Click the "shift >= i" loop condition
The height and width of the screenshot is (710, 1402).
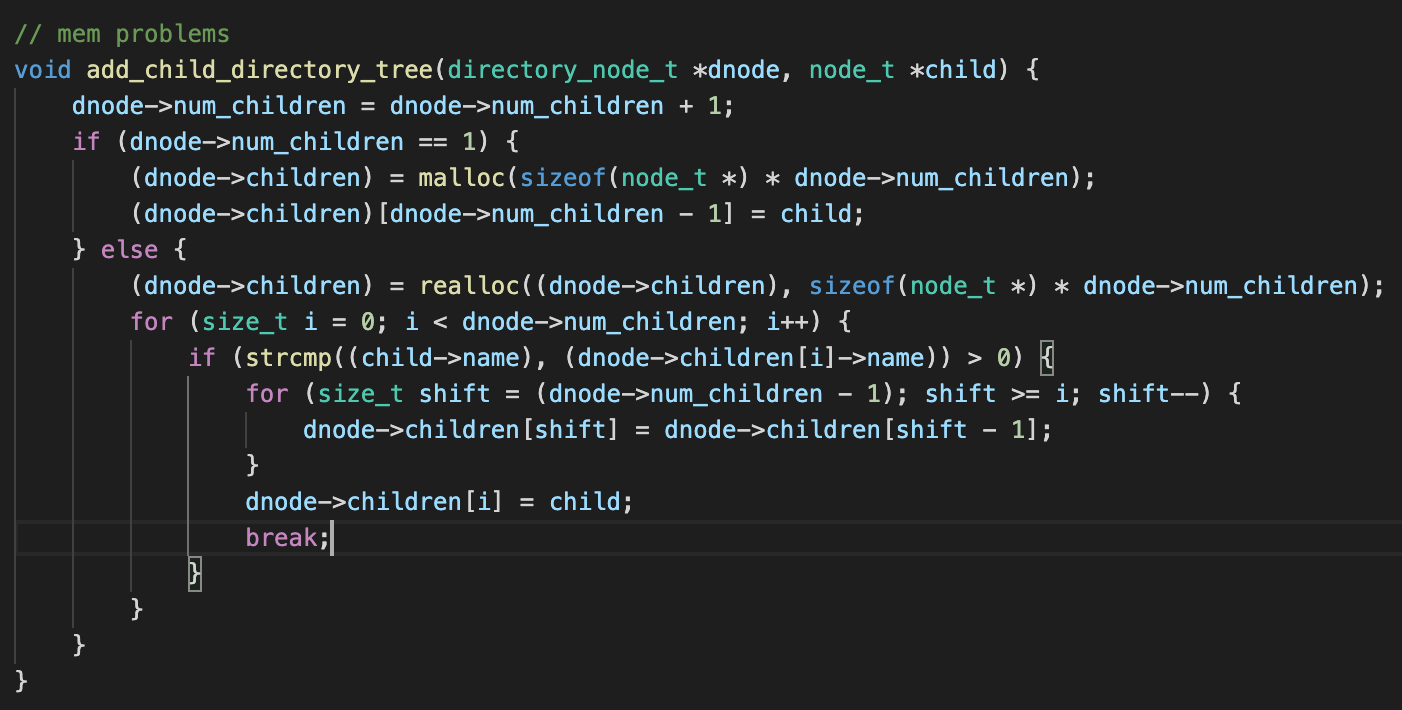click(x=1003, y=393)
